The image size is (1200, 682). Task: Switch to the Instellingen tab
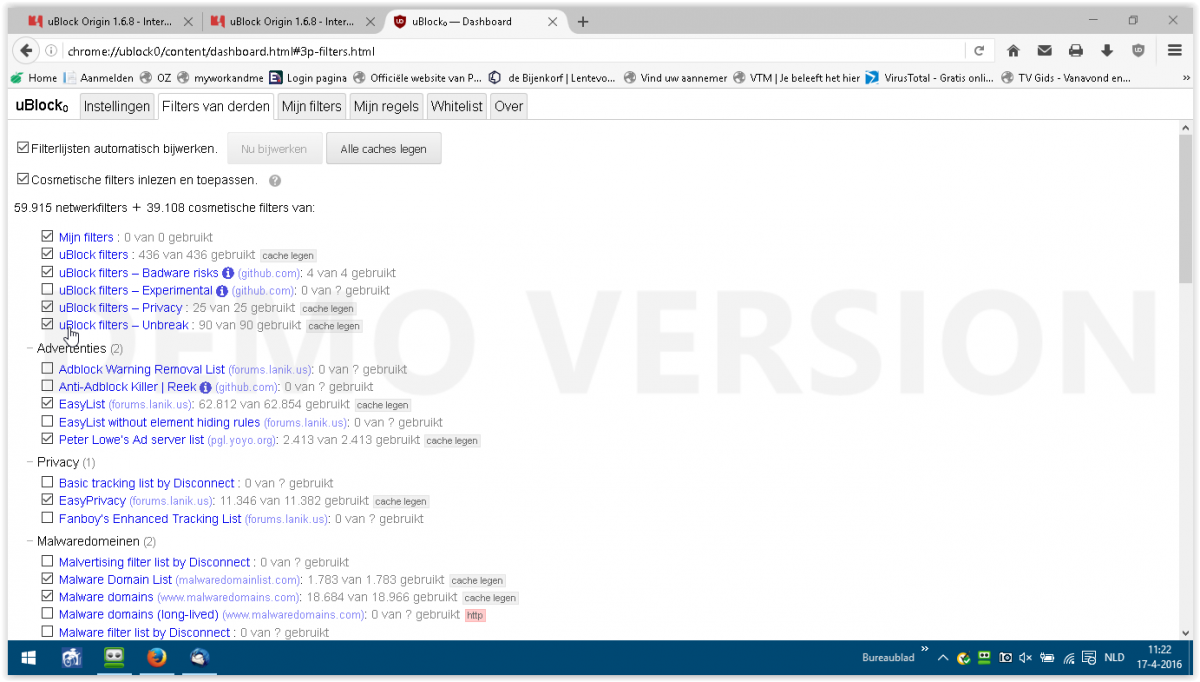pyautogui.click(x=117, y=106)
